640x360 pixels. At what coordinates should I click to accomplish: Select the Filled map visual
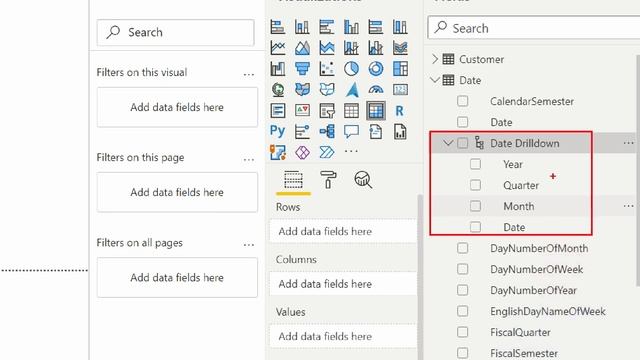pos(302,89)
